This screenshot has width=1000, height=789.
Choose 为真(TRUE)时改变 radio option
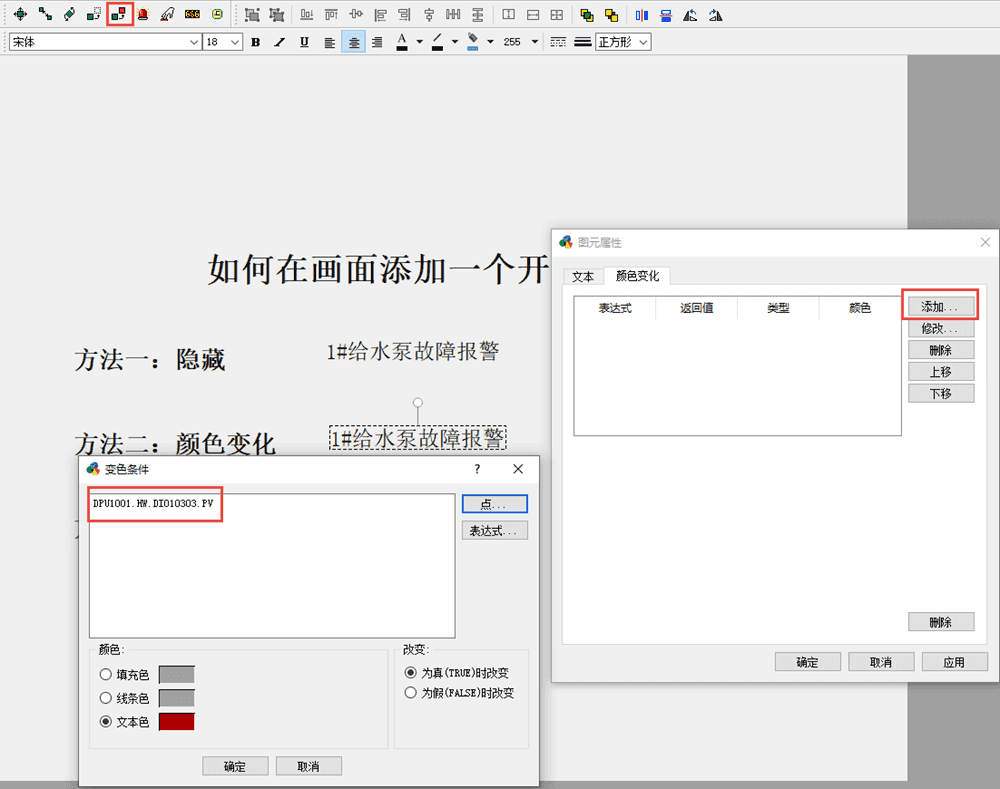[411, 672]
